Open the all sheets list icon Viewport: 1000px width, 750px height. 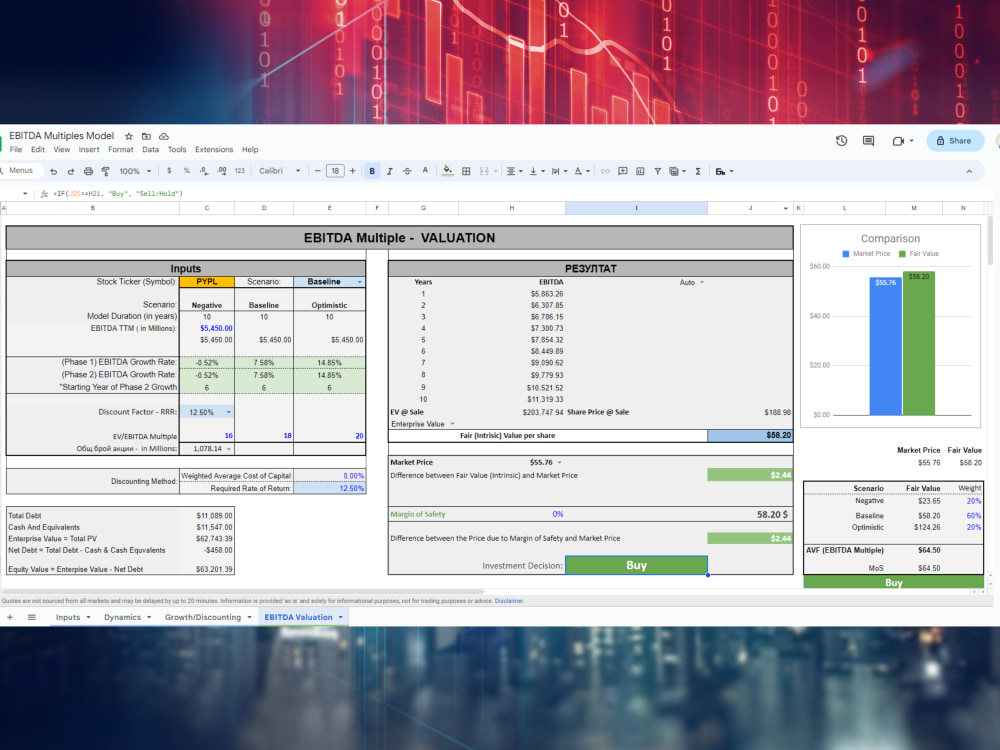[x=31, y=617]
